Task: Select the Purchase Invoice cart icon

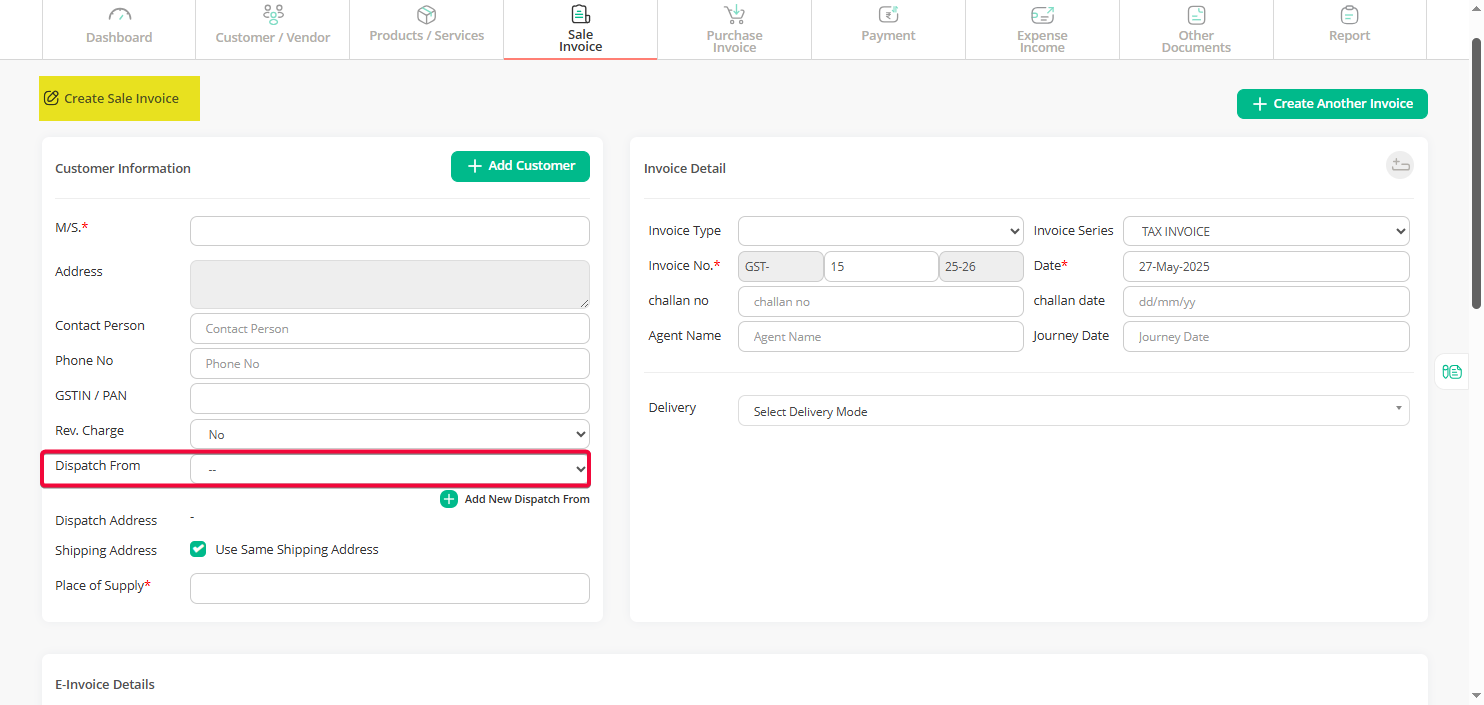Action: [734, 13]
